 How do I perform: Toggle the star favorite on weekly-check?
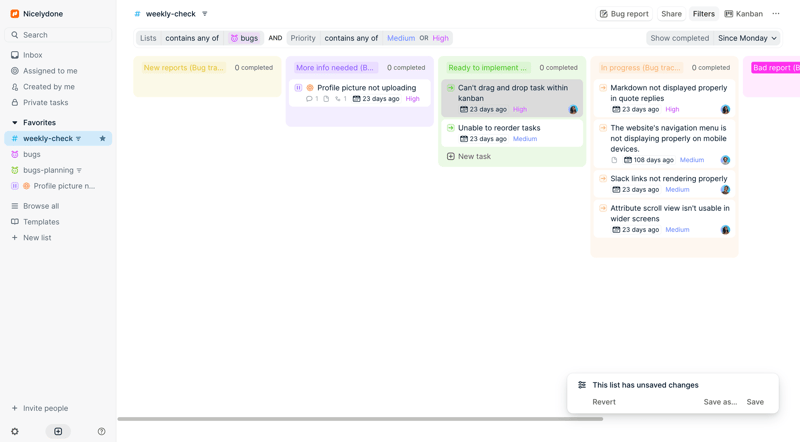point(103,138)
